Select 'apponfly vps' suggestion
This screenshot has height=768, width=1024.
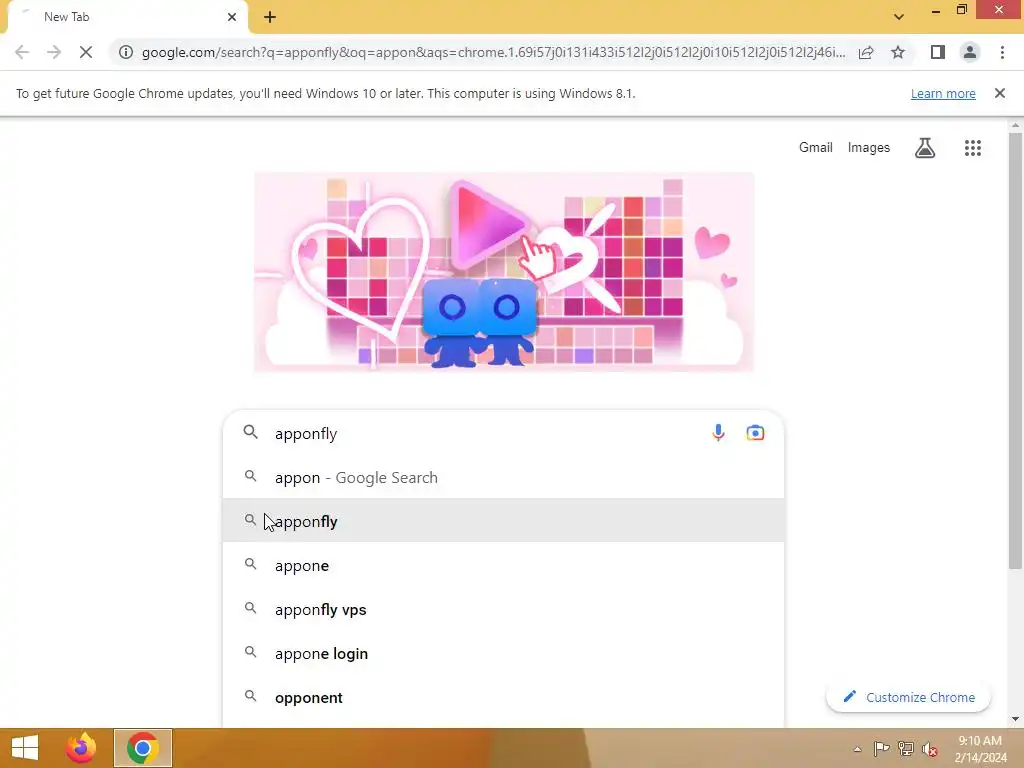click(x=504, y=609)
